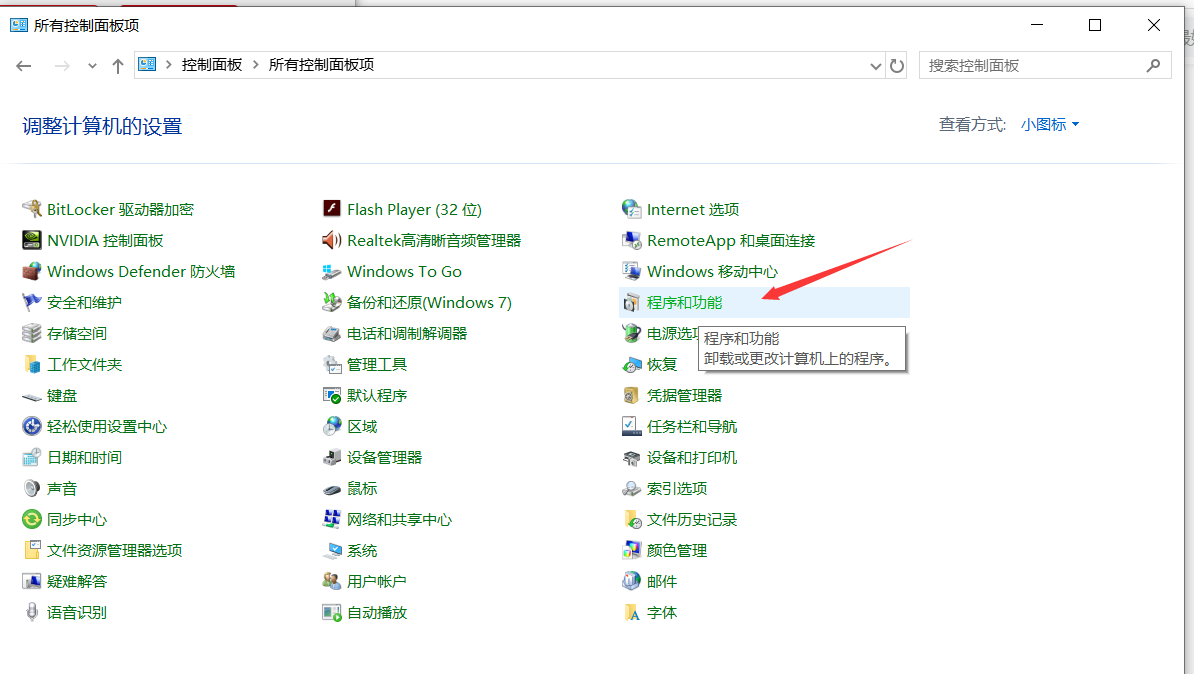Expand the address bar history dropdown
Screen dimensions: 1194x674
(x=876, y=65)
